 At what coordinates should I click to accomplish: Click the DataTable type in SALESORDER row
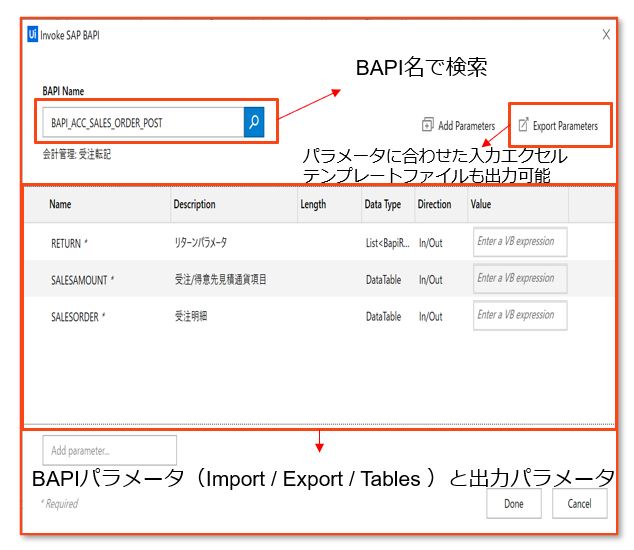coord(383,317)
